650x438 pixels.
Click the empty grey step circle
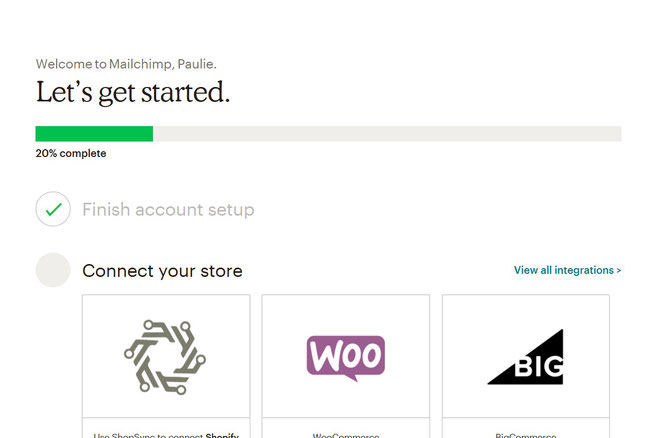point(53,270)
